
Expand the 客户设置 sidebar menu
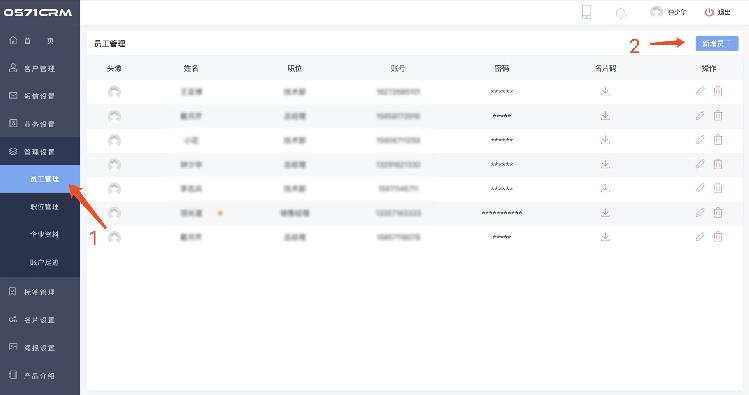tap(40, 320)
